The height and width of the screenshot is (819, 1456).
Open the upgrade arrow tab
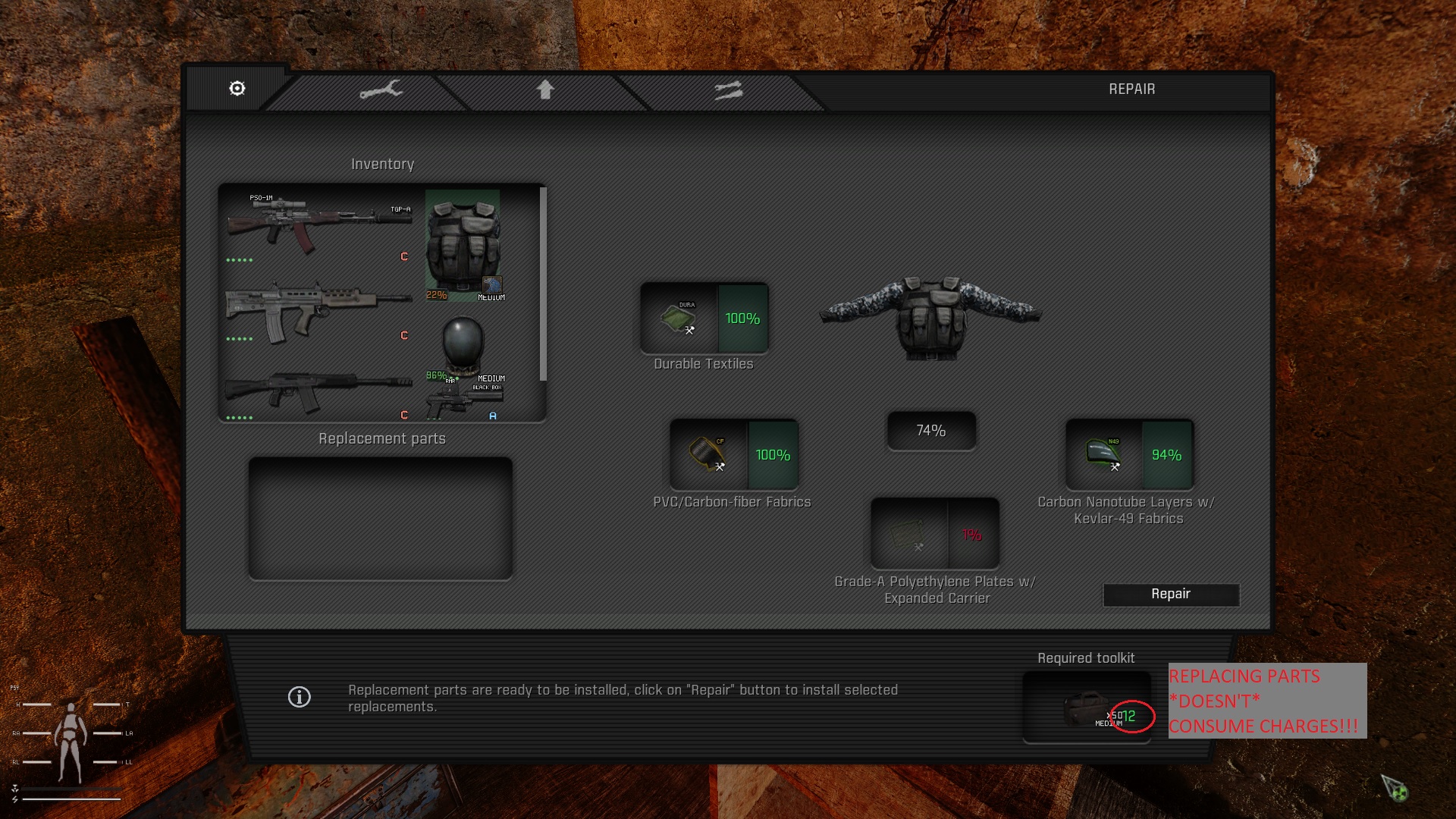[x=545, y=90]
